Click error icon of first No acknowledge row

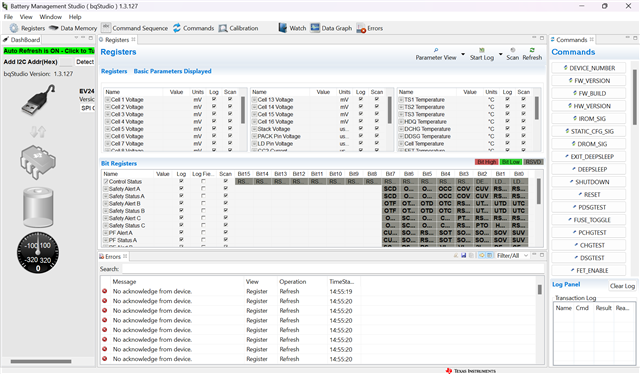point(104,291)
